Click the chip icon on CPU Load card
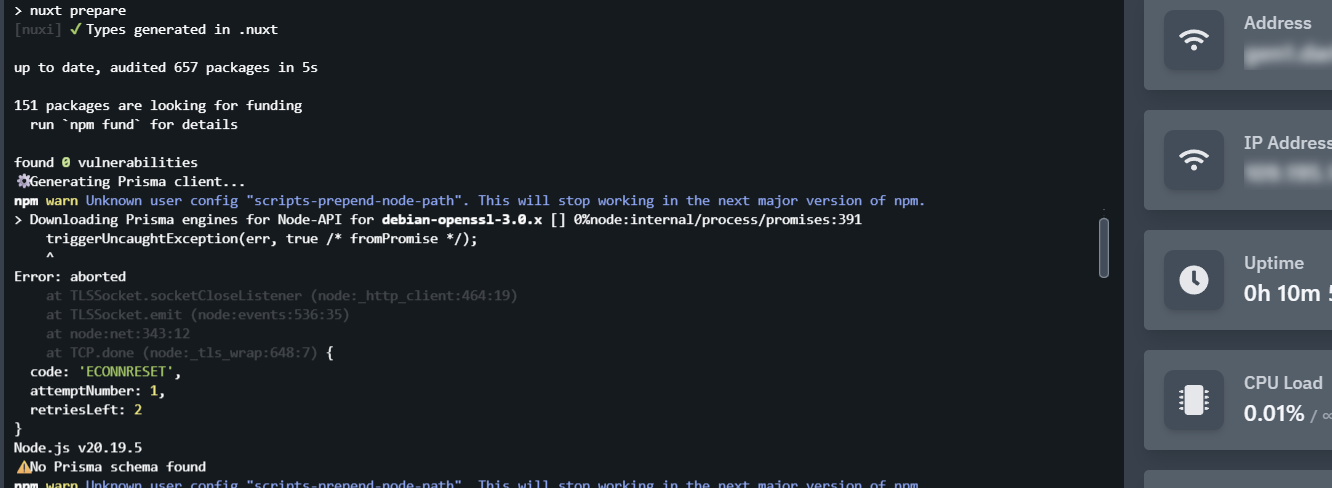Image resolution: width=1332 pixels, height=488 pixels. pos(1193,400)
